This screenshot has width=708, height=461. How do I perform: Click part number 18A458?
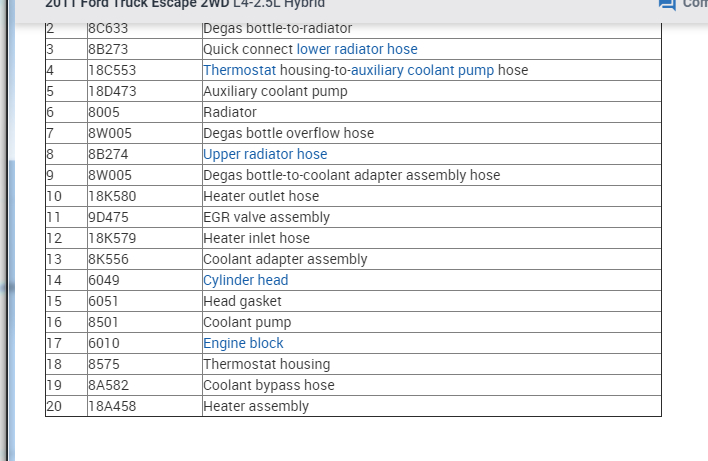[x=113, y=406]
